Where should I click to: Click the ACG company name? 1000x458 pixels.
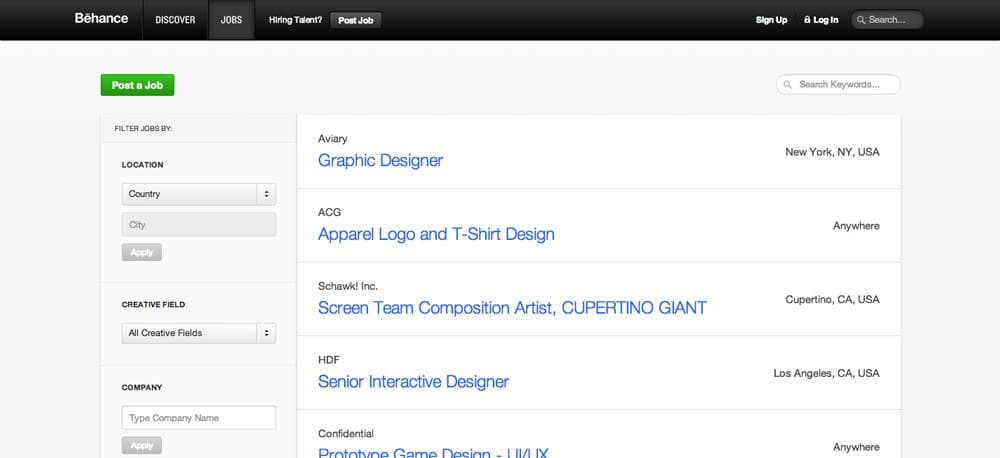click(x=329, y=212)
